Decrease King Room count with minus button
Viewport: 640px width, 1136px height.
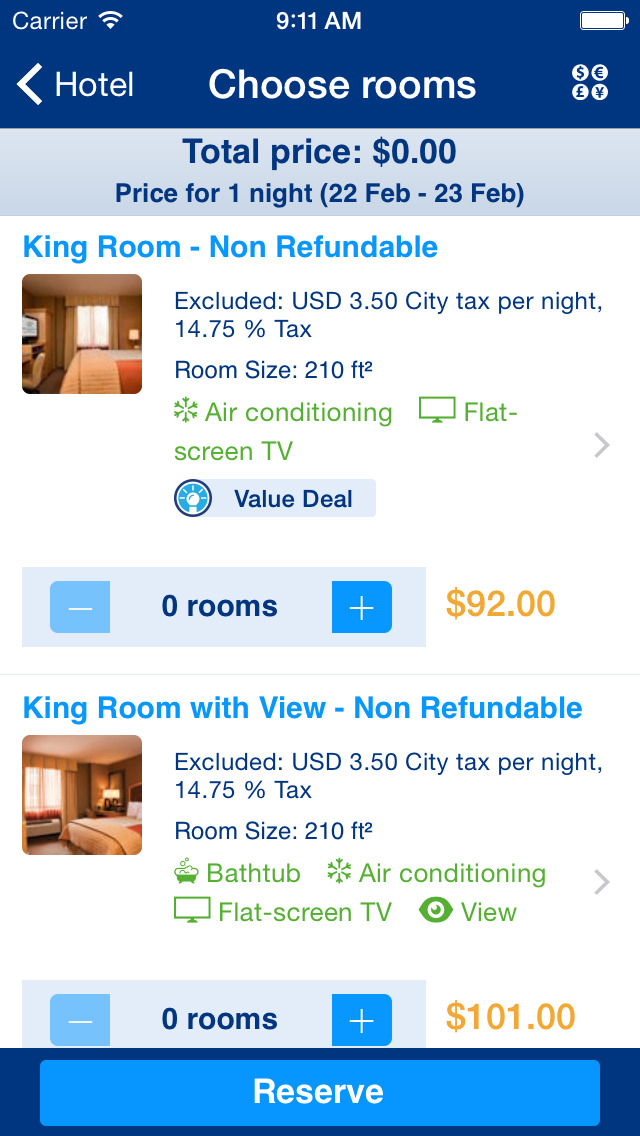pyautogui.click(x=81, y=607)
